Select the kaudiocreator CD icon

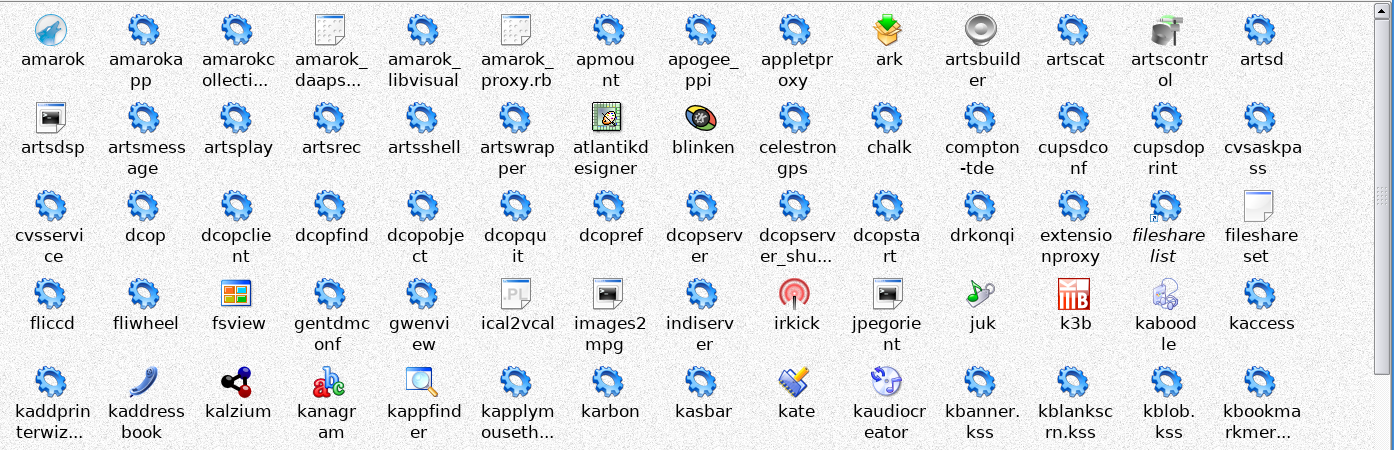pyautogui.click(x=888, y=382)
